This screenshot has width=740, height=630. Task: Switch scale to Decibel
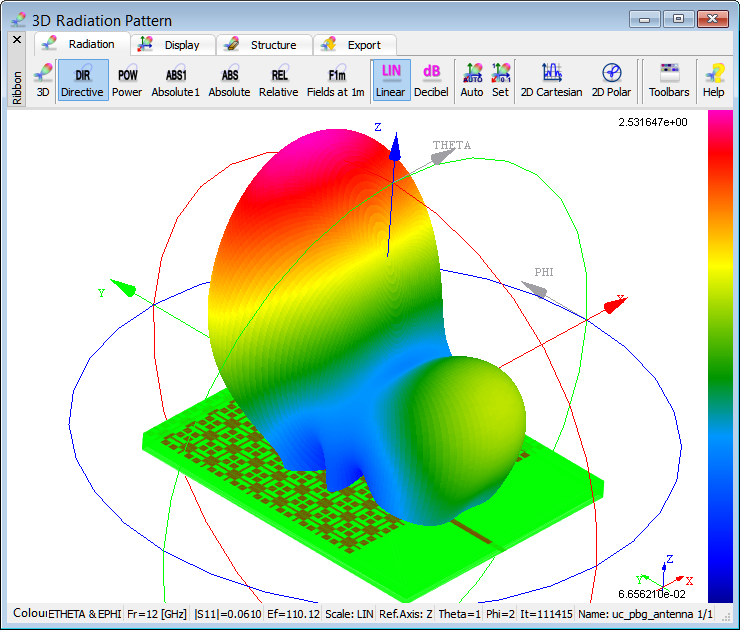pos(431,80)
